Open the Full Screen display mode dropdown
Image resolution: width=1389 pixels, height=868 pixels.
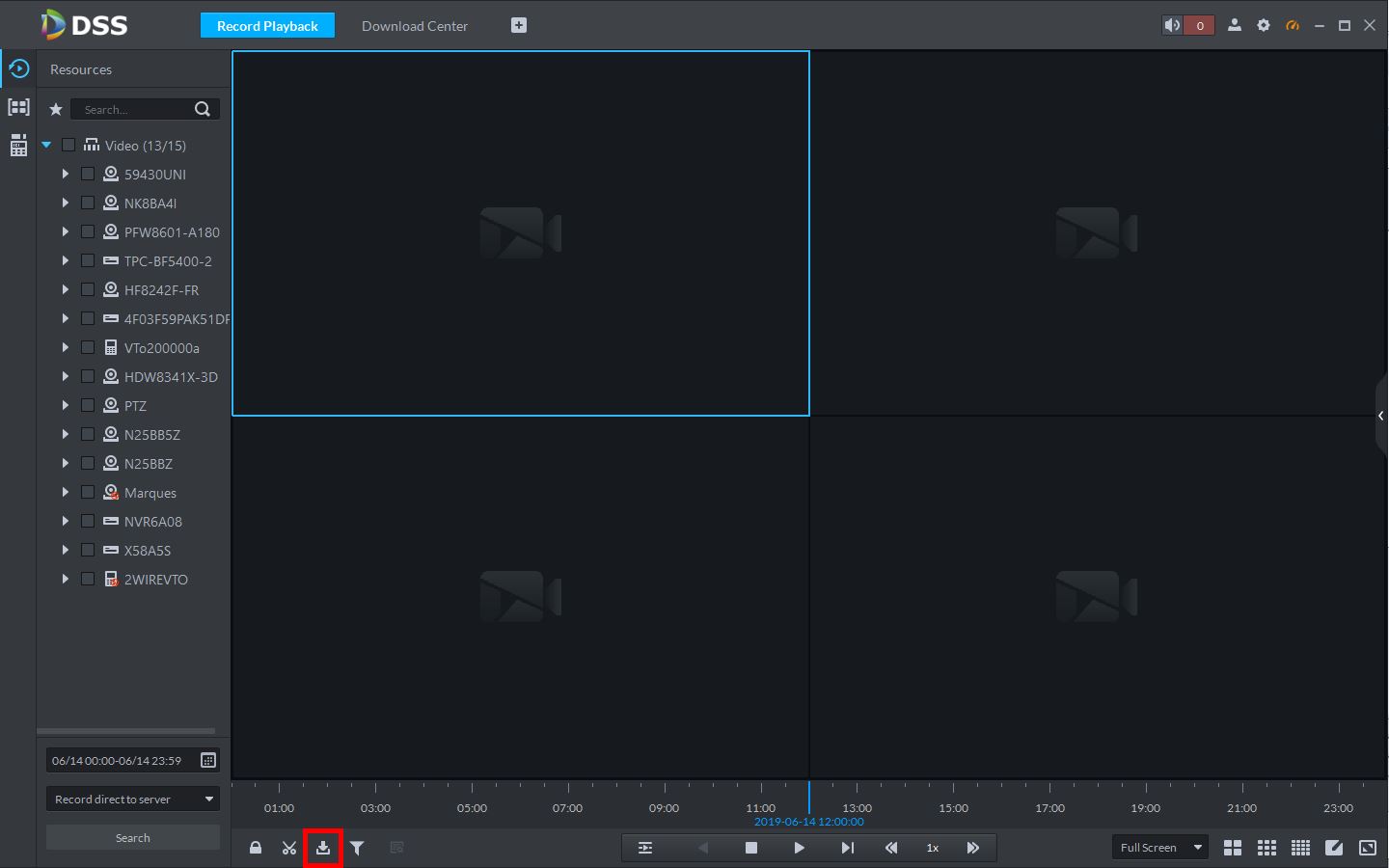click(x=1160, y=848)
